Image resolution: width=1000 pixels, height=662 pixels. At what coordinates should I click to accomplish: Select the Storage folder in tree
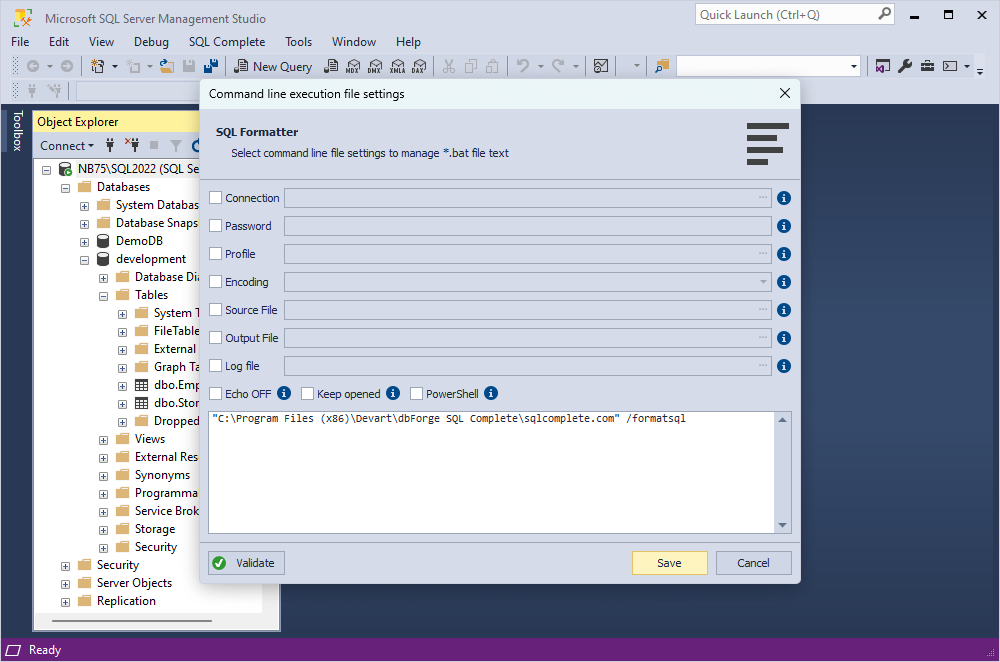[155, 529]
